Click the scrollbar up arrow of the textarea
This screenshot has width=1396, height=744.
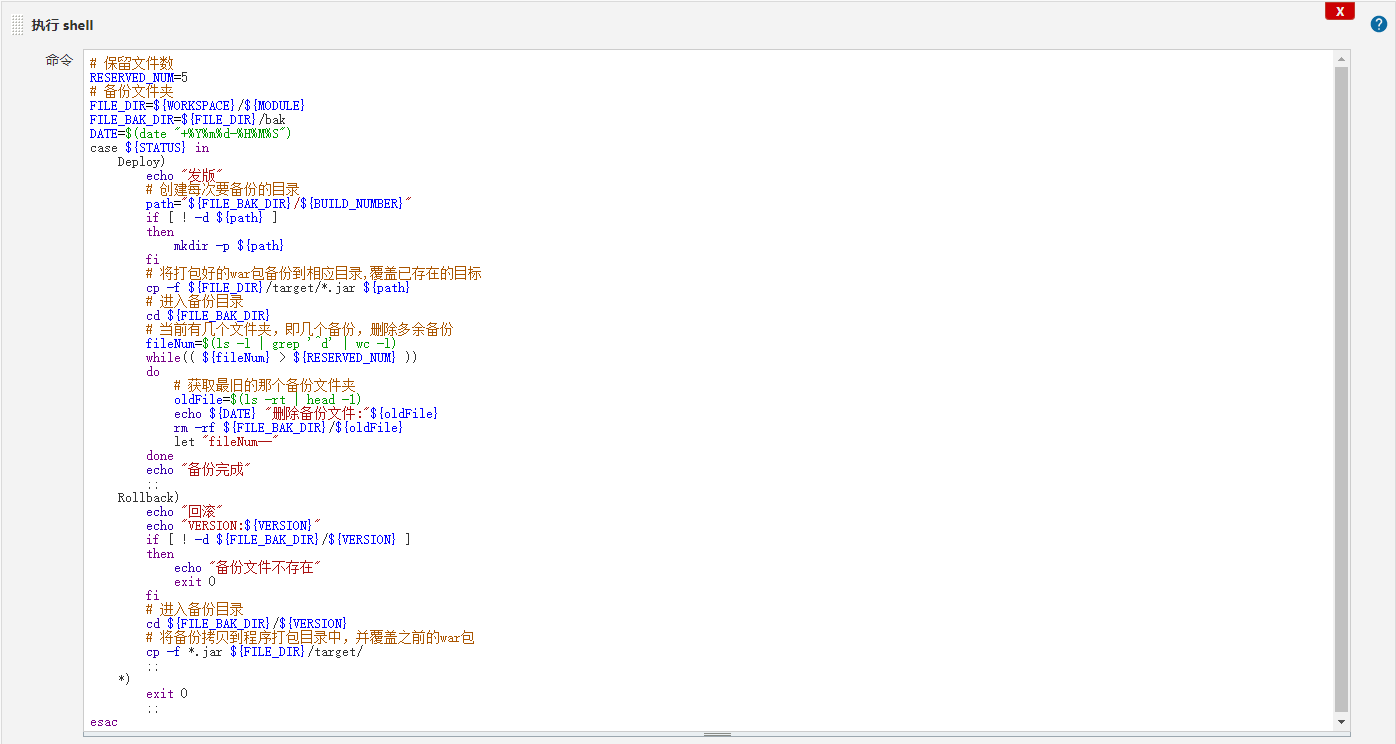[1341, 60]
